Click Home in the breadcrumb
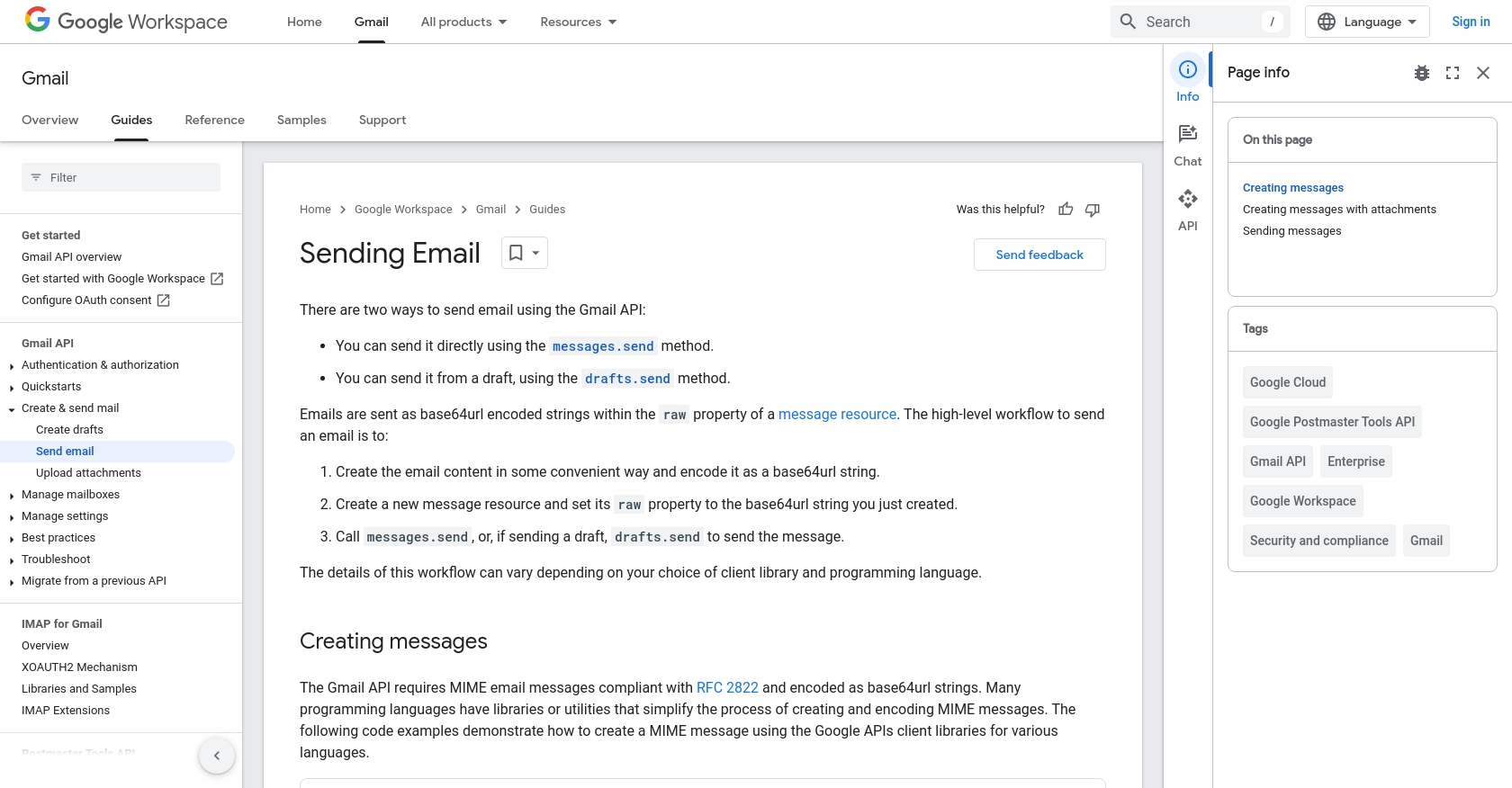Image resolution: width=1512 pixels, height=788 pixels. [x=315, y=210]
